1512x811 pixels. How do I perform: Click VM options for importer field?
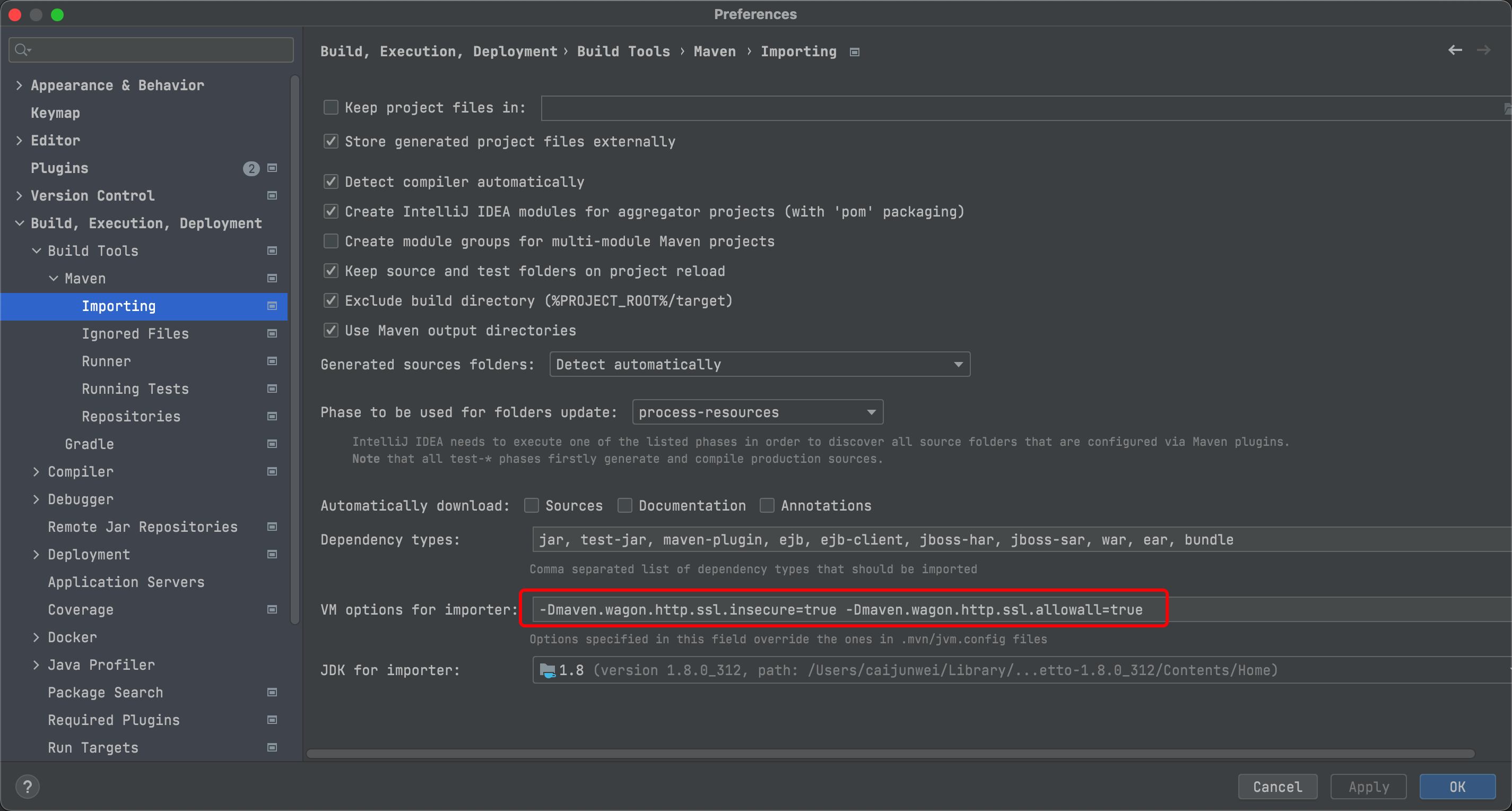coord(1022,609)
